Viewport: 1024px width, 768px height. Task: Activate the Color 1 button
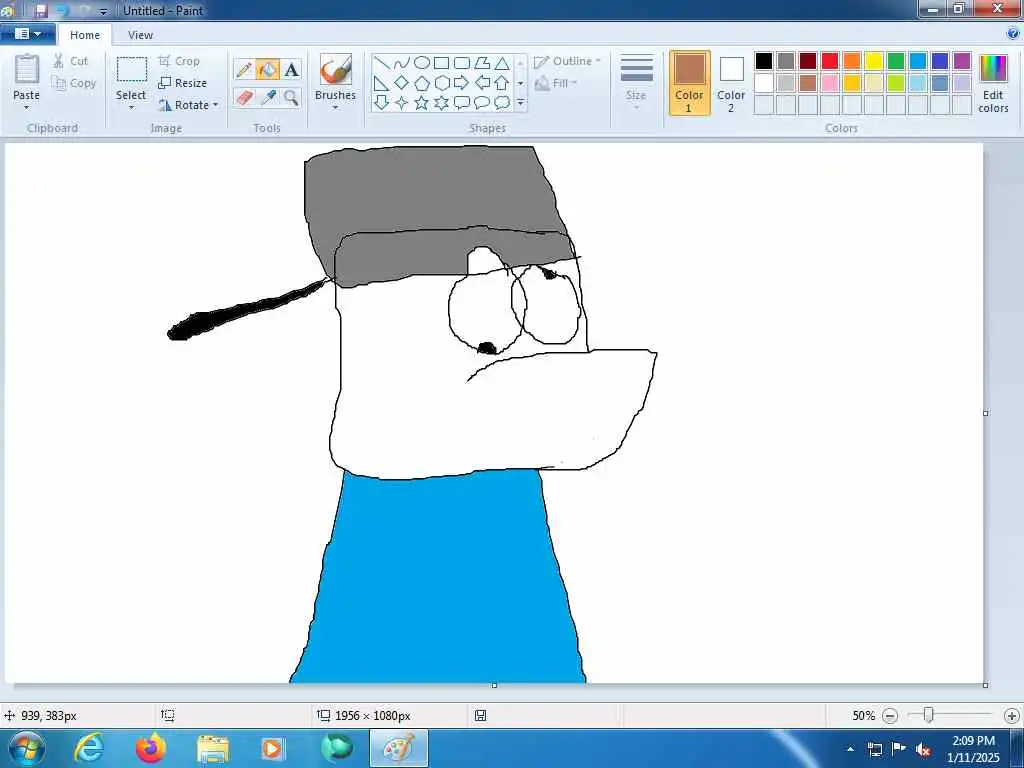[690, 83]
